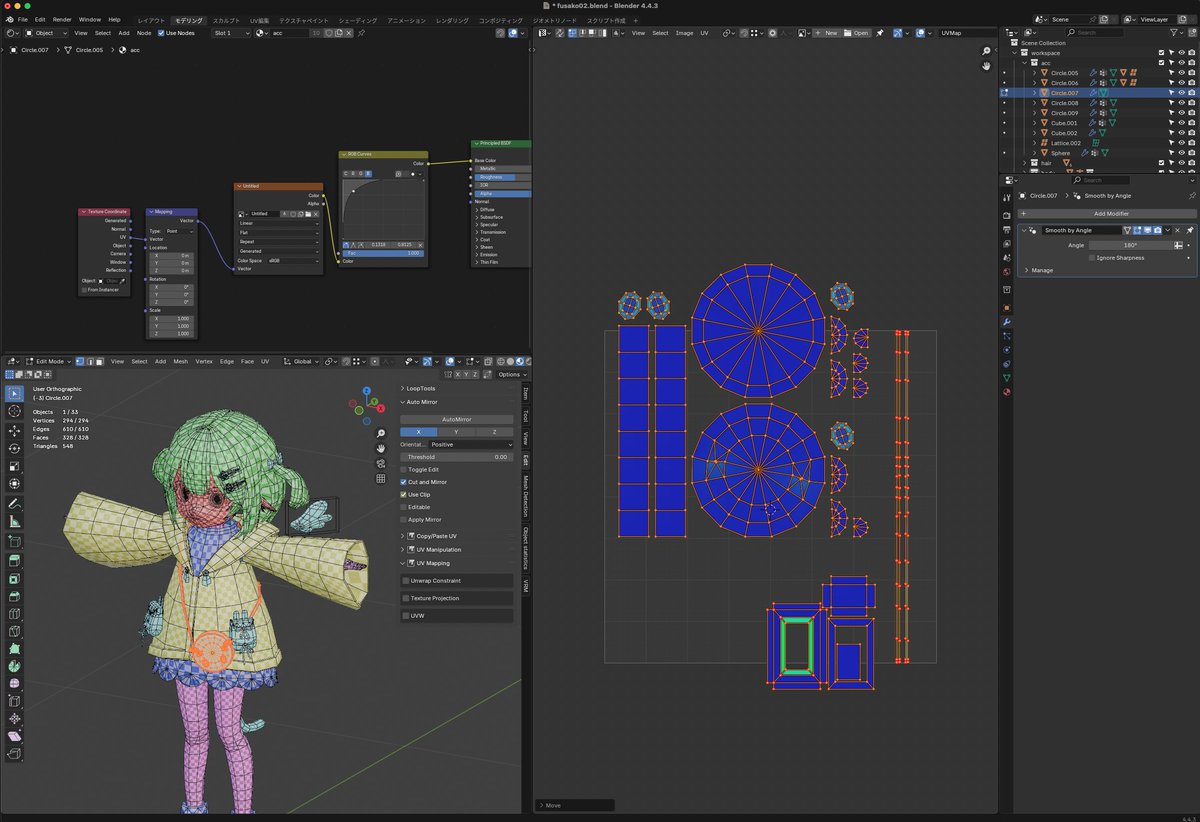Select the Scale tool in viewport toolbar
This screenshot has width=1200, height=822.
[x=14, y=466]
